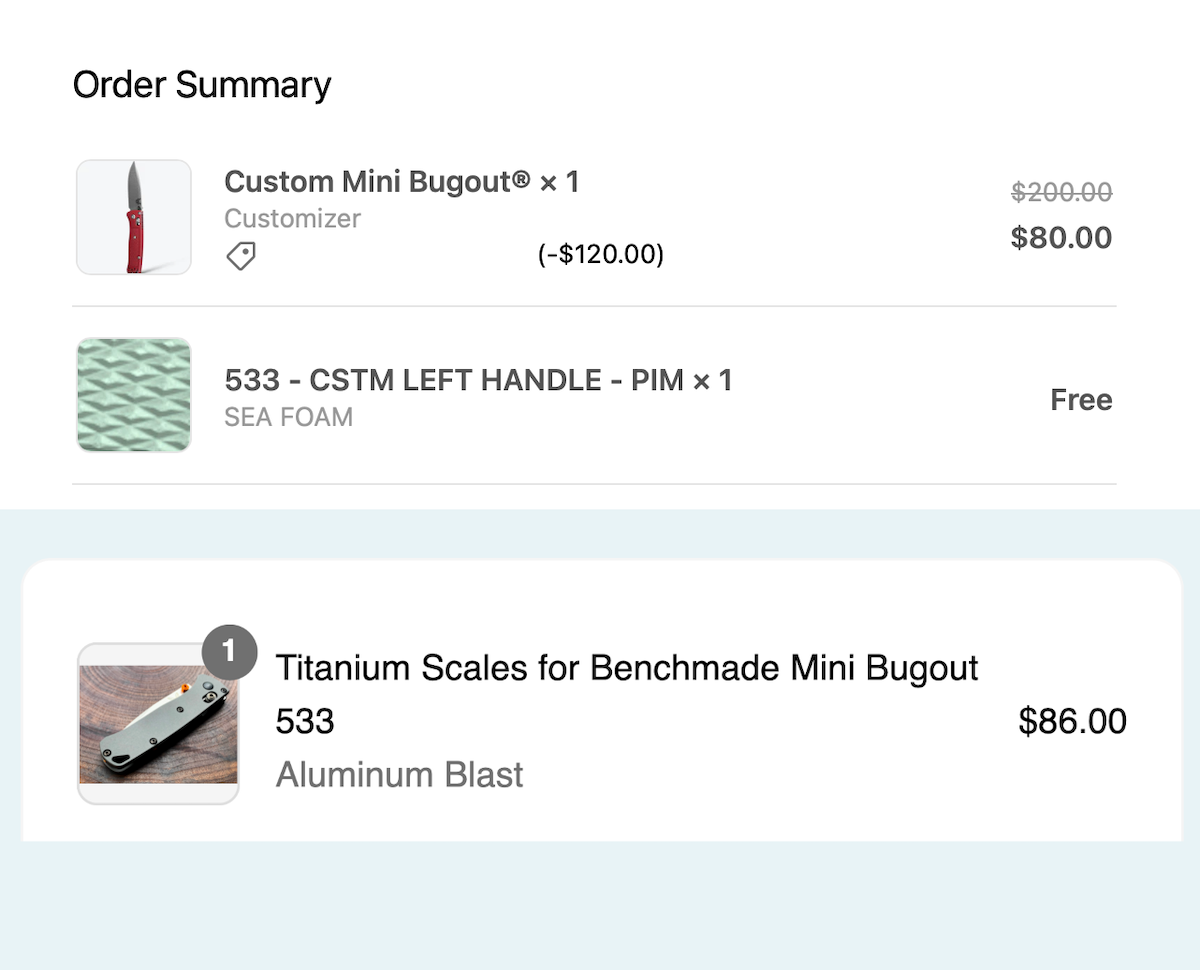The height and width of the screenshot is (970, 1200).
Task: Click the -$120.00 discount amount
Action: pos(601,256)
